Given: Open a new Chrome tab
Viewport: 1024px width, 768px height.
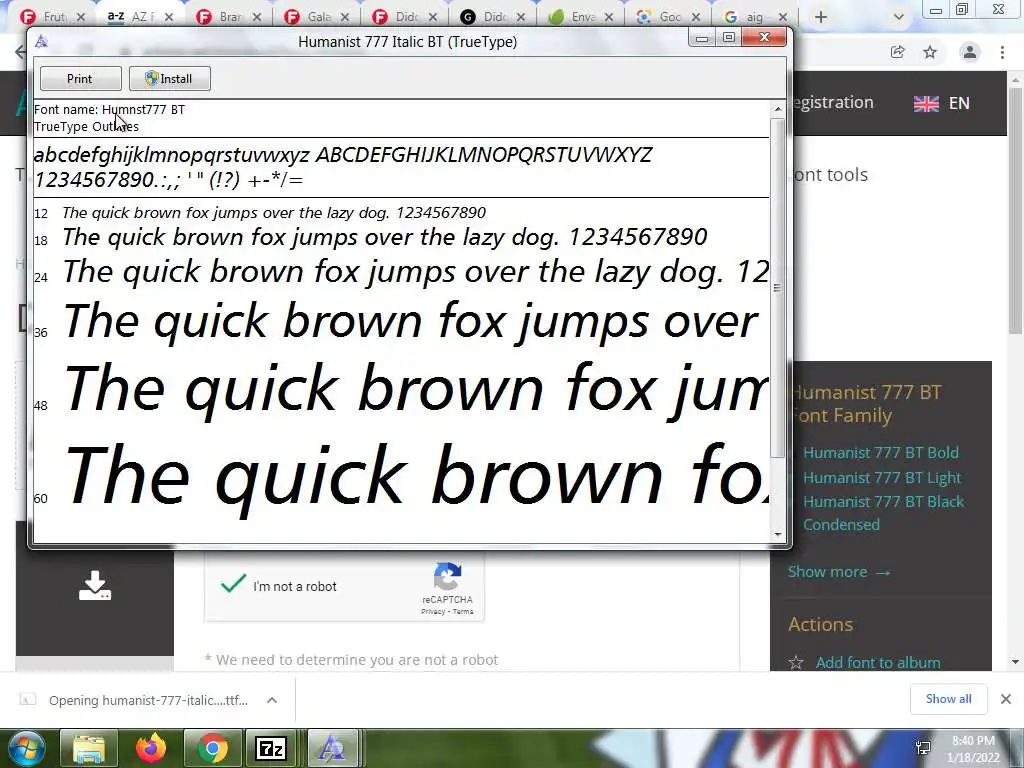Looking at the screenshot, I should (821, 17).
